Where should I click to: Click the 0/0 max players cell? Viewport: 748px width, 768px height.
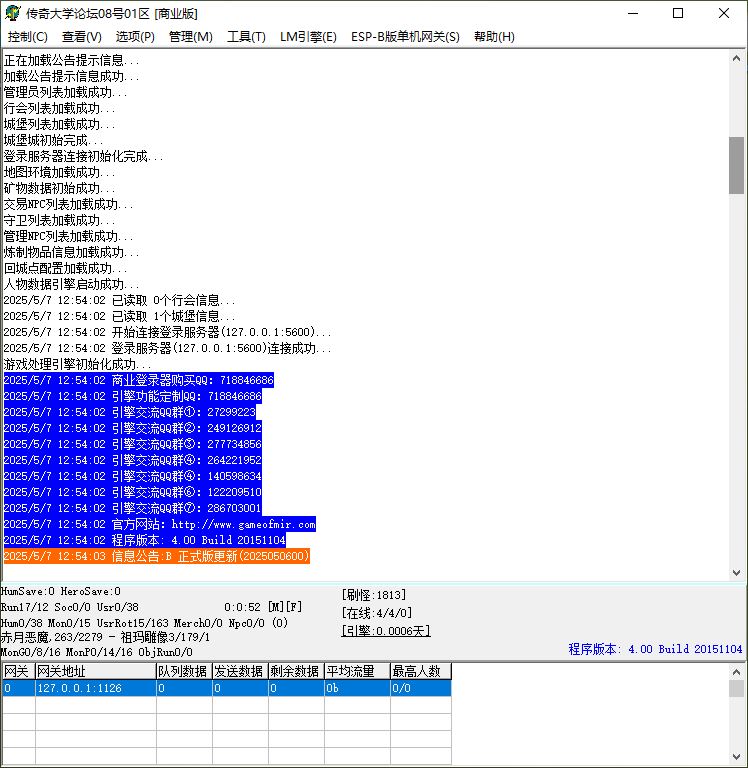coord(421,688)
